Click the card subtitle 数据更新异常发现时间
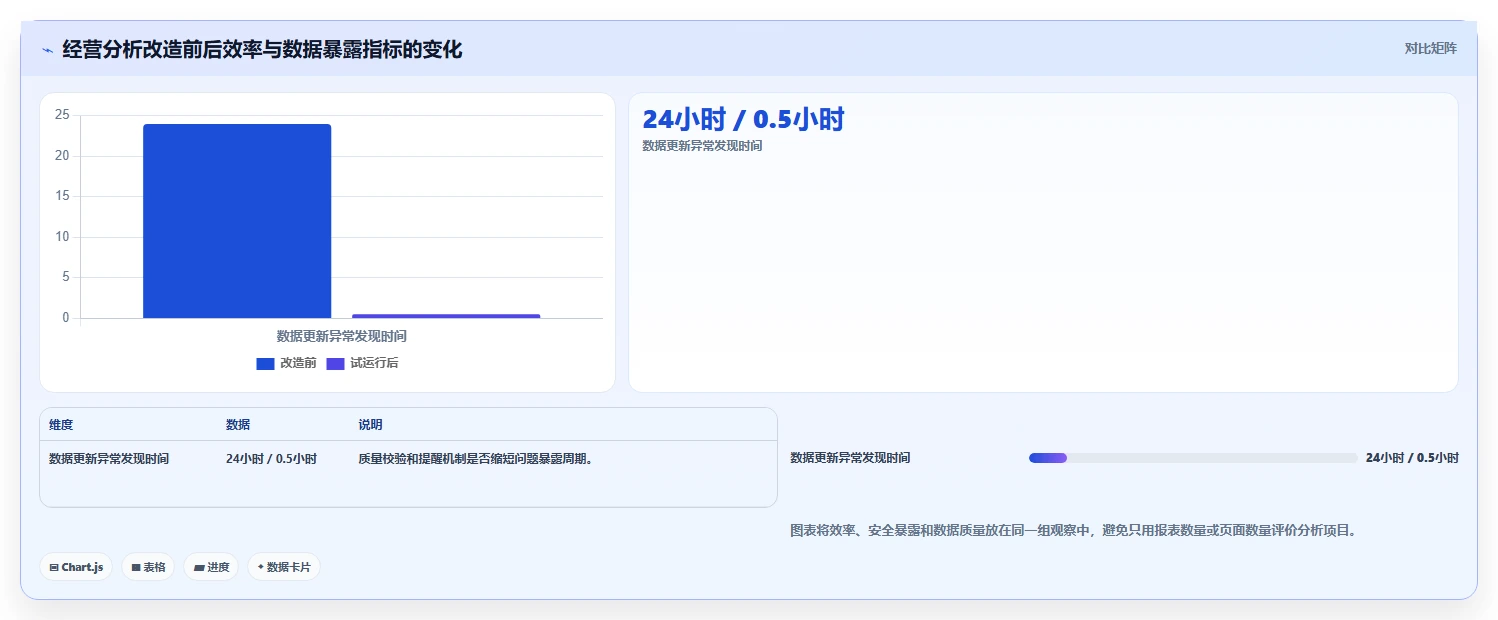Screen dimensions: 1498x620 (702, 146)
